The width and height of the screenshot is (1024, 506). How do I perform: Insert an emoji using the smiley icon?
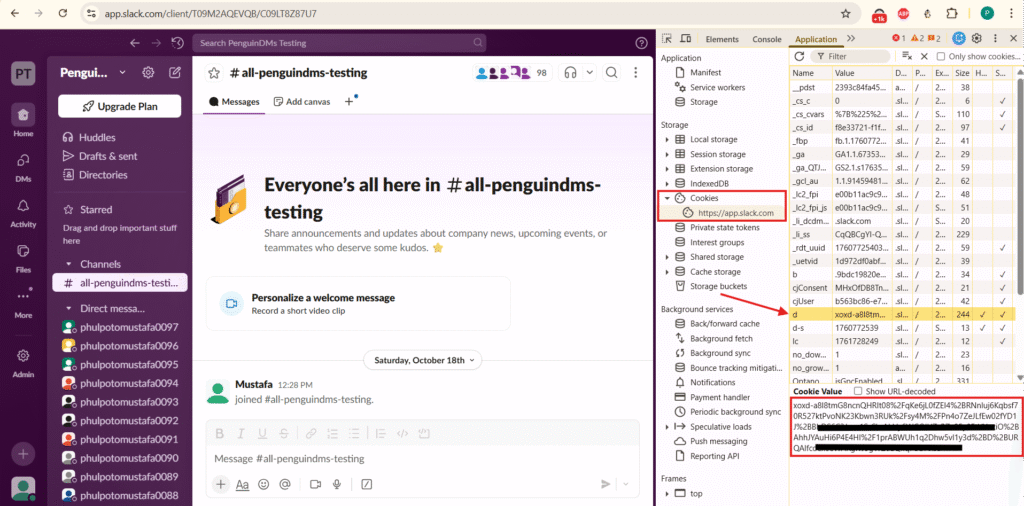[264, 484]
